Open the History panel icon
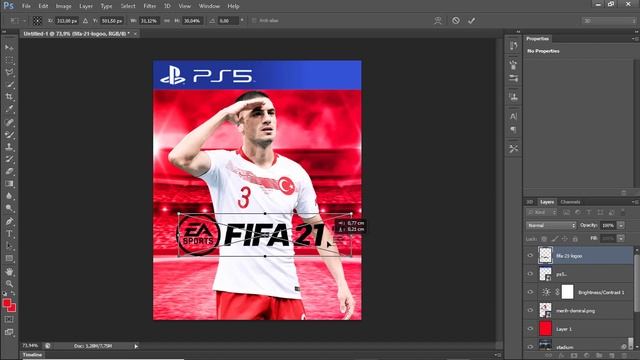The image size is (640, 360). [x=513, y=45]
